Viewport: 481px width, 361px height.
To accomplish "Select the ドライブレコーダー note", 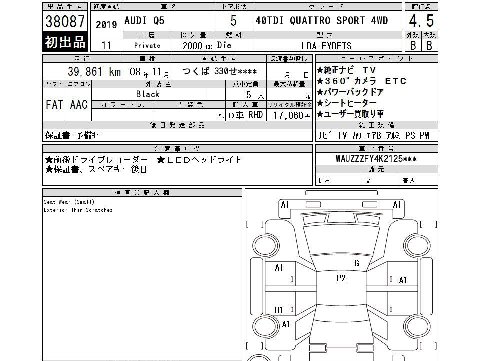I will click(96, 160).
